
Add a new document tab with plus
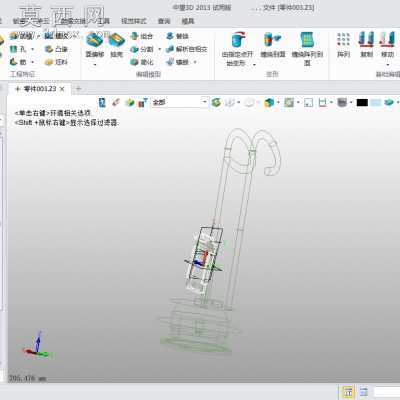tap(78, 89)
